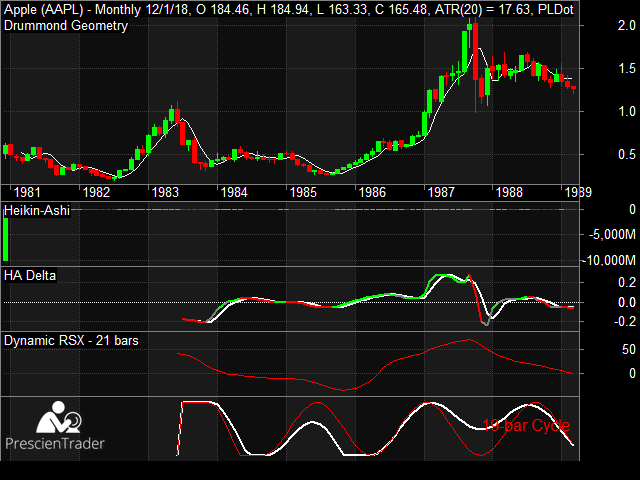Click the 1989 year label on the time axis
The image size is (640, 480).
[578, 192]
